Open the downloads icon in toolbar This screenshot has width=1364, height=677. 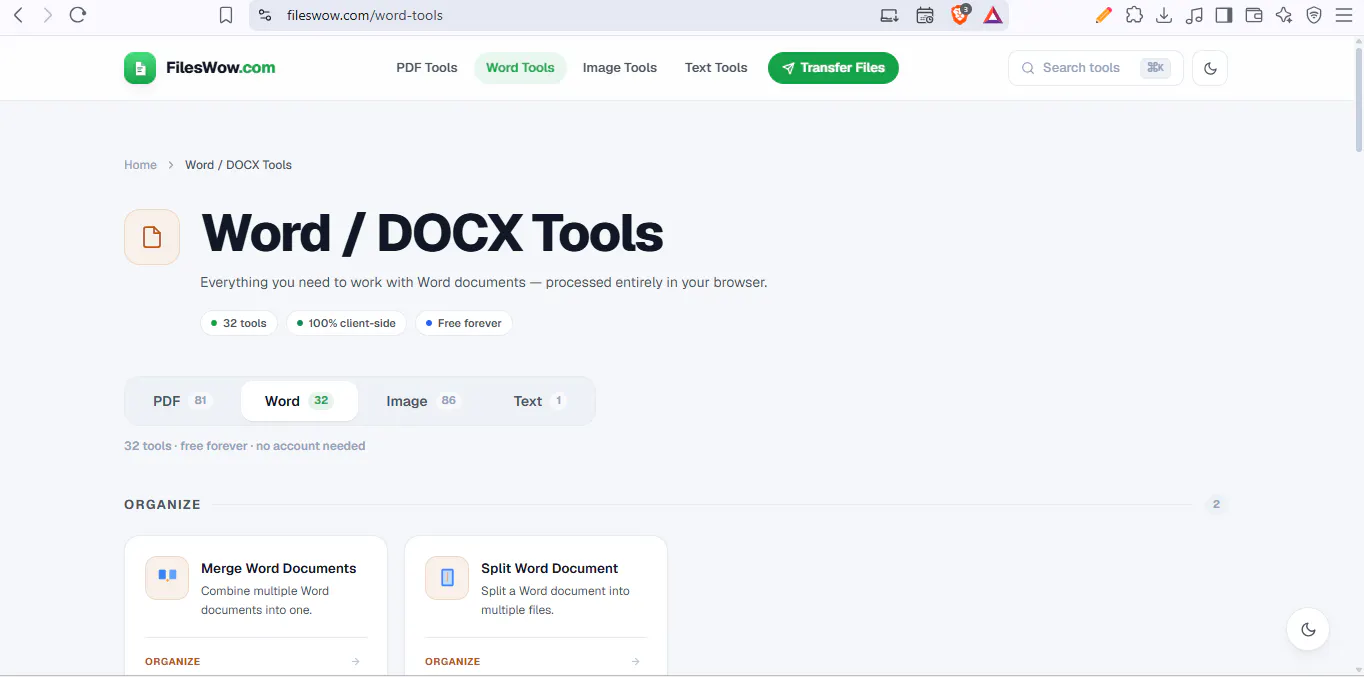(x=1164, y=15)
